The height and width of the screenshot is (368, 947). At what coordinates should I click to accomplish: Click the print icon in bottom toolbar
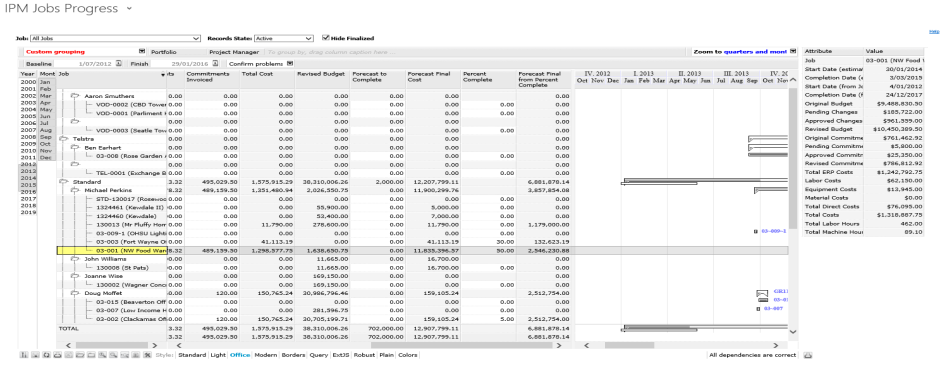tap(57, 355)
